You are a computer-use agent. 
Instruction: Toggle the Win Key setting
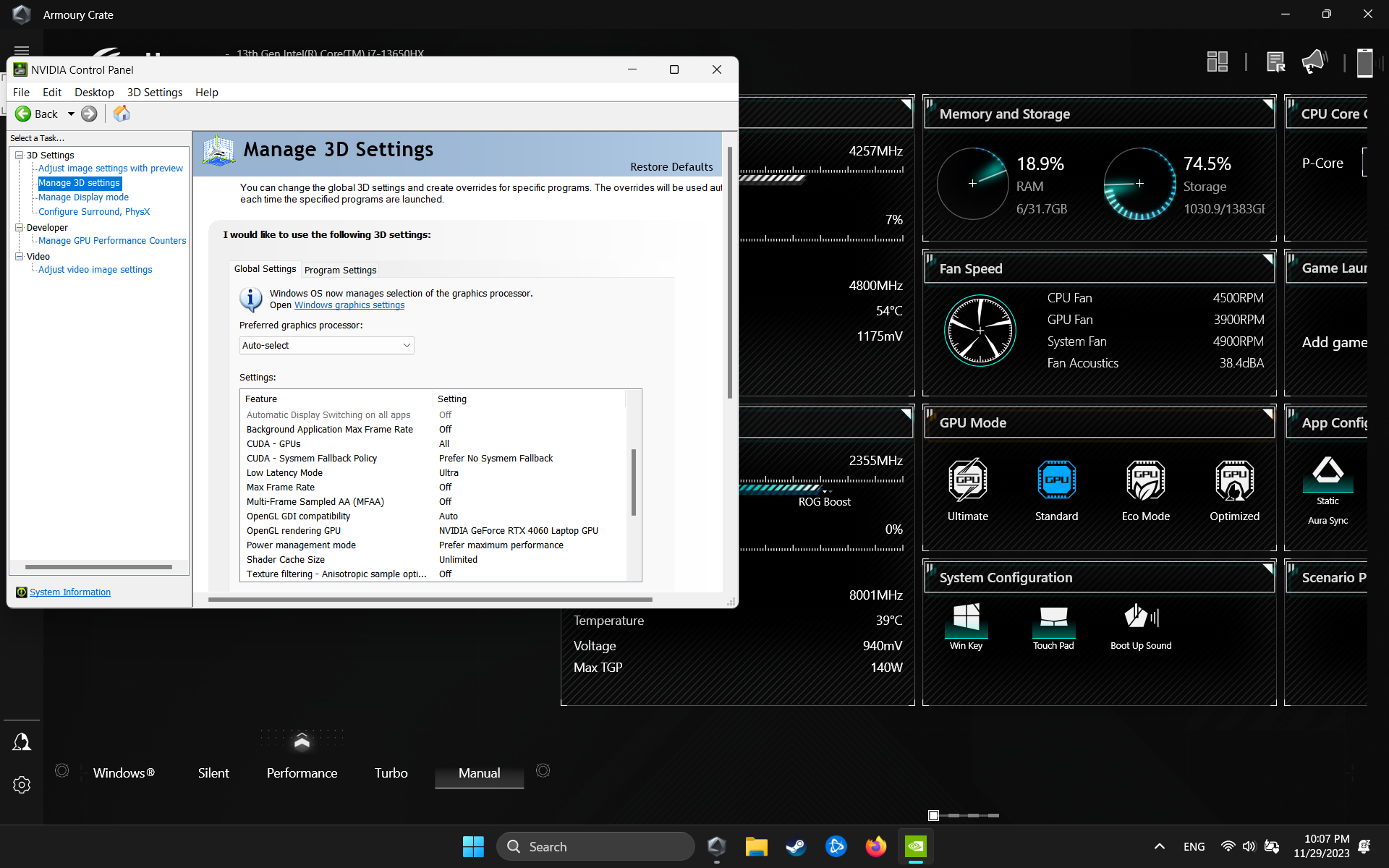[966, 619]
